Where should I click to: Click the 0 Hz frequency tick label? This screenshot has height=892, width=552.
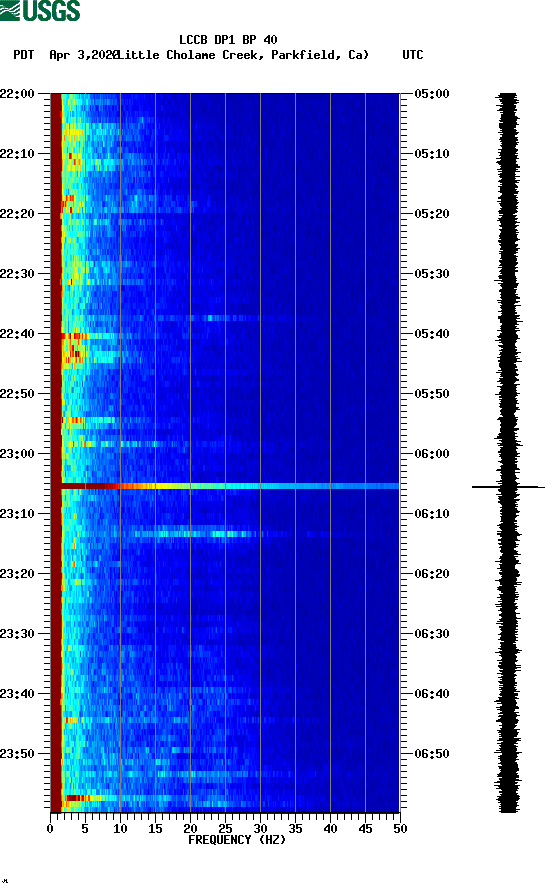tap(50, 829)
